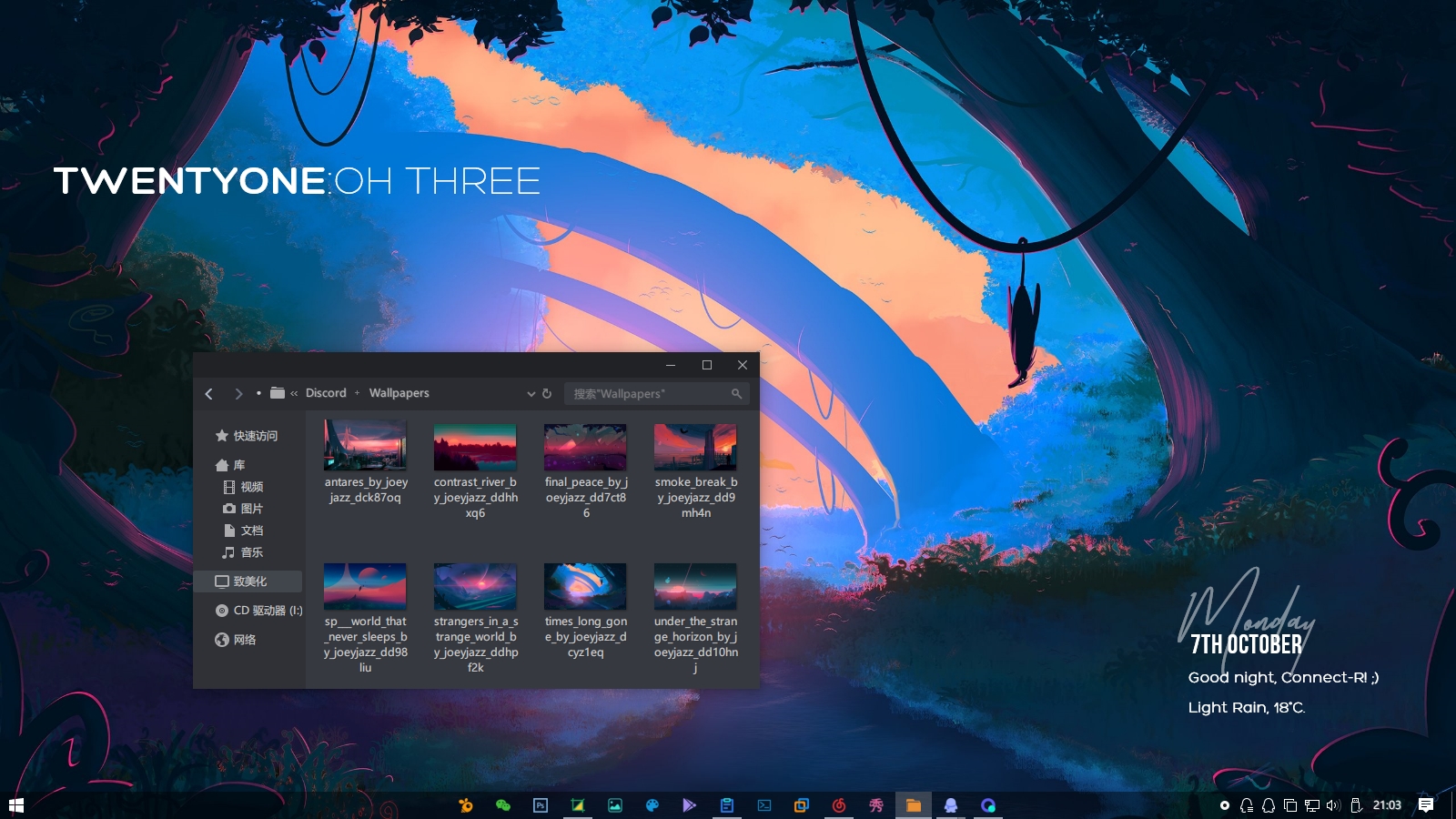The image size is (1456, 819).
Task: Click the folder icon in the address bar
Action: click(x=278, y=393)
